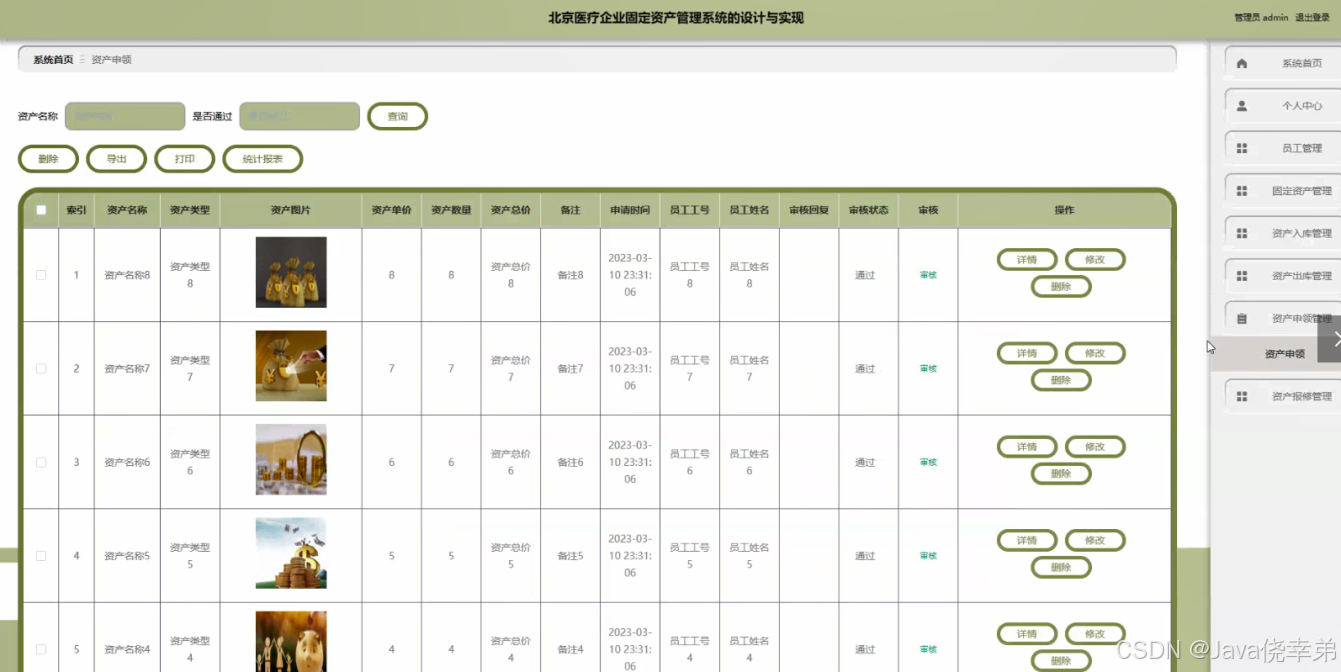This screenshot has width=1341, height=672.
Task: Click the 审核 link in row 2
Action: pos(928,369)
